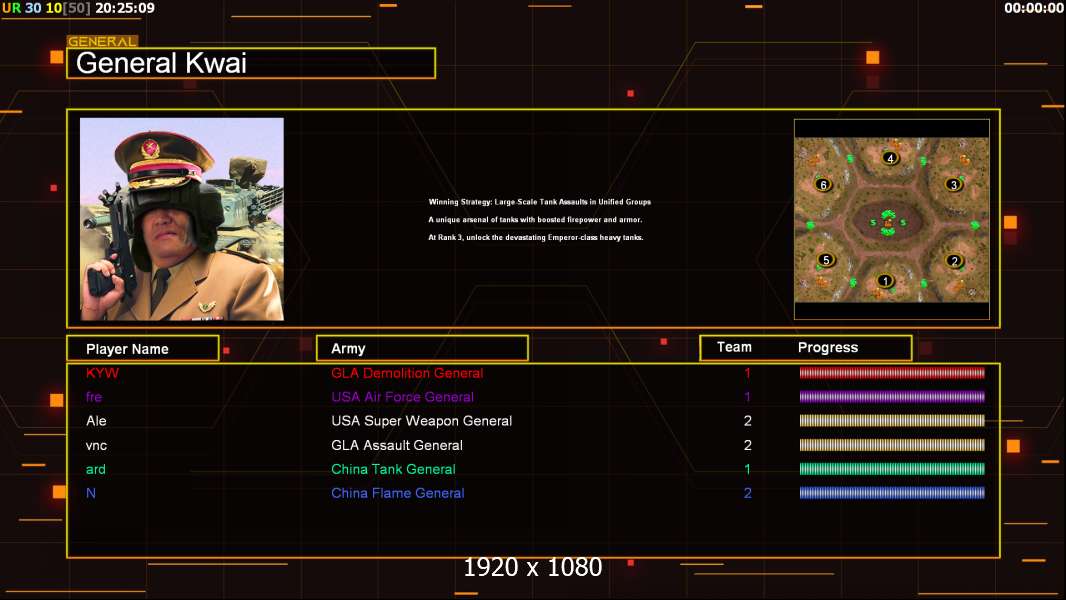Viewport: 1066px width, 600px height.
Task: Click China Flame General army text
Action: point(398,493)
